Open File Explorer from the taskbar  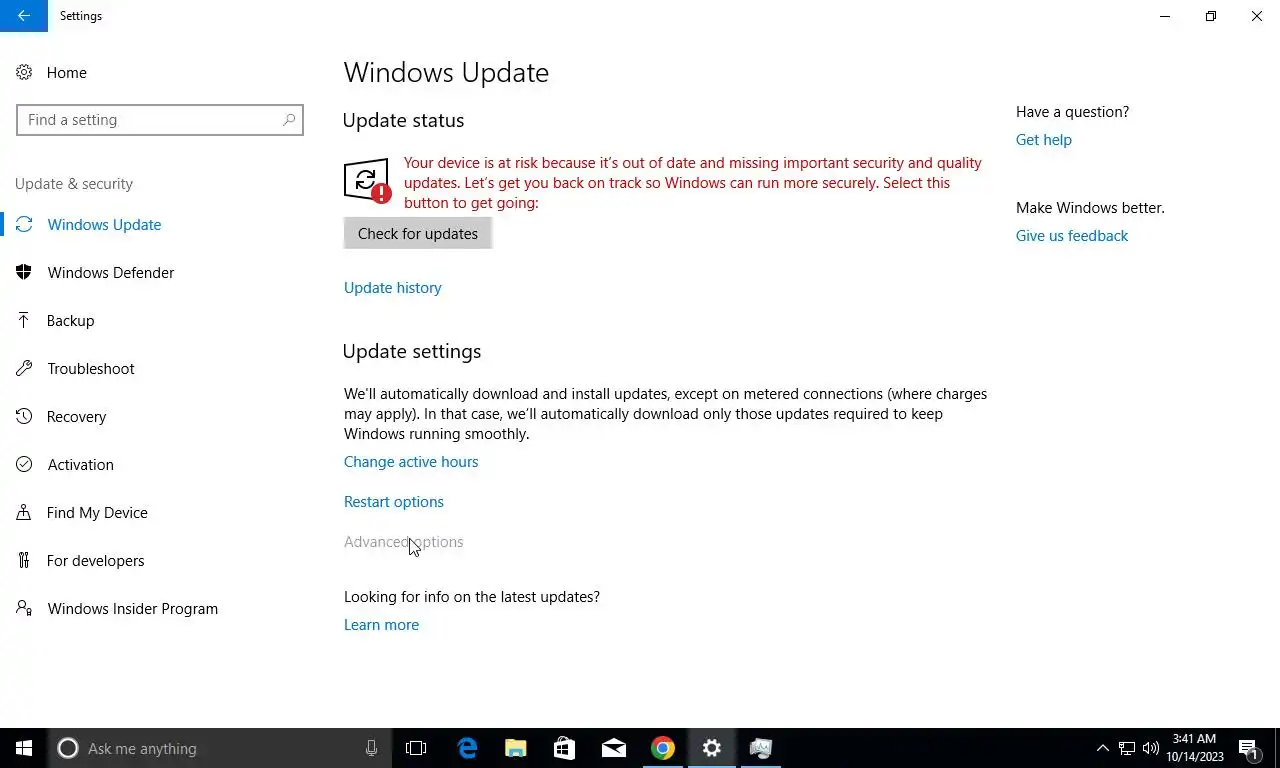[516, 748]
